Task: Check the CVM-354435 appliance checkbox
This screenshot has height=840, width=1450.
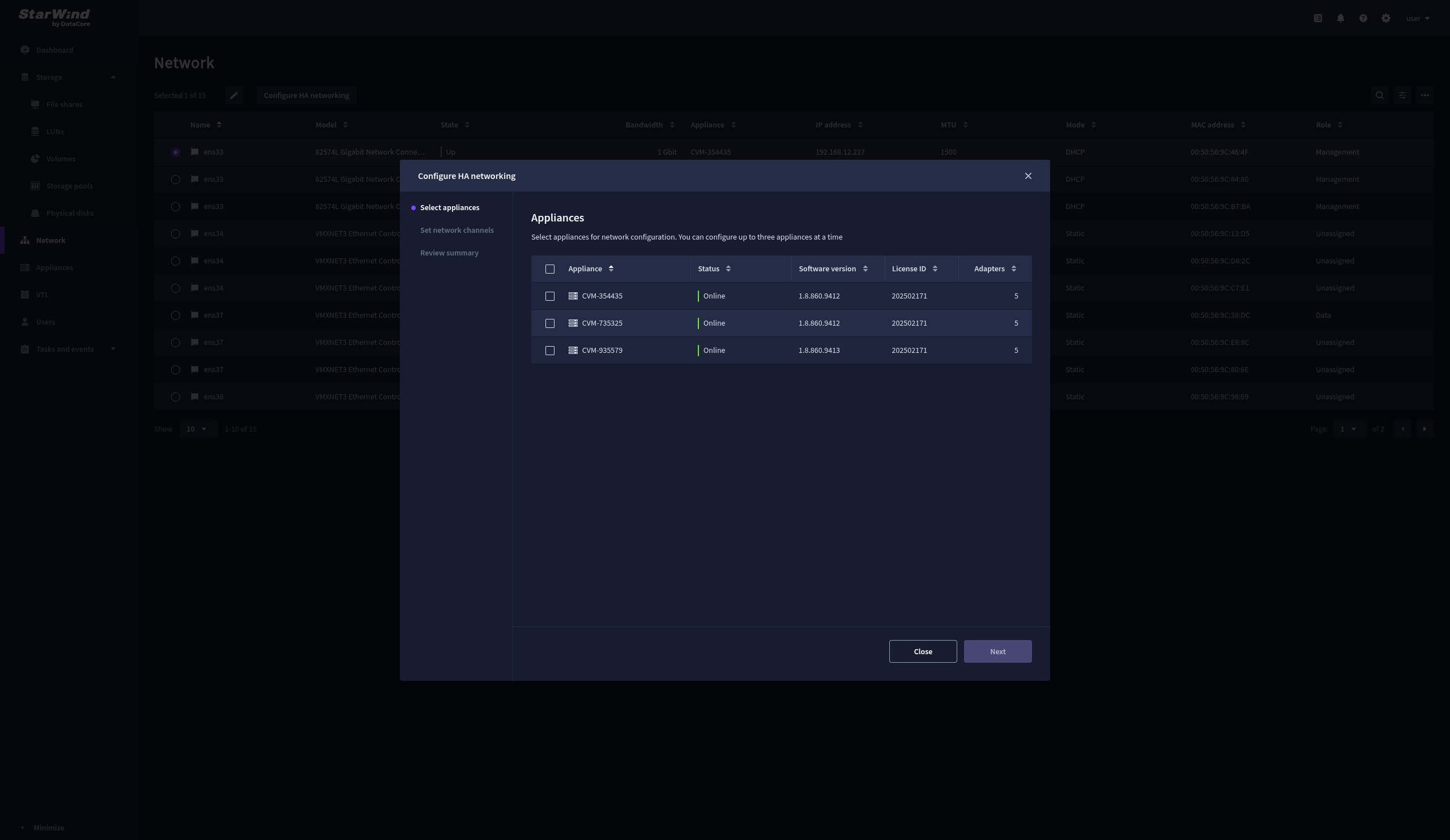Action: click(x=549, y=296)
